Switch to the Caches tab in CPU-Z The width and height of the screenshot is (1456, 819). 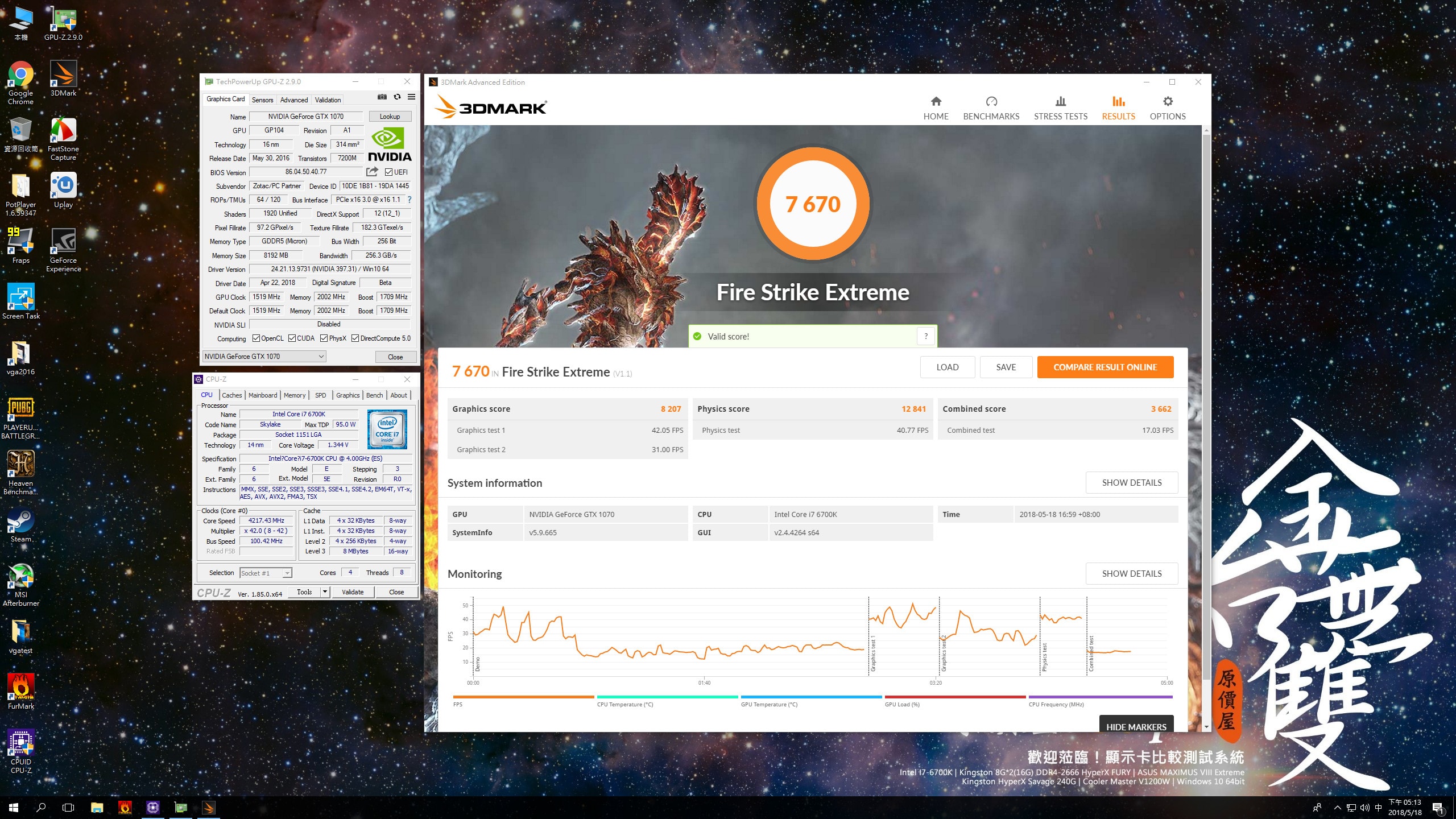(x=231, y=395)
